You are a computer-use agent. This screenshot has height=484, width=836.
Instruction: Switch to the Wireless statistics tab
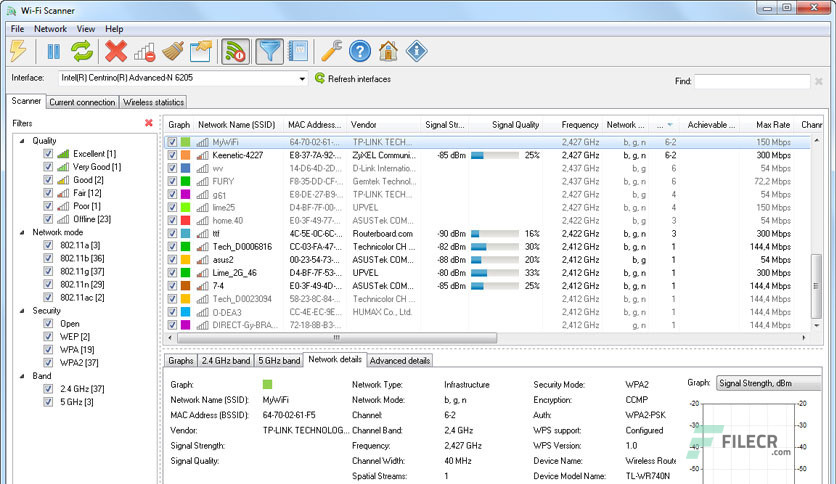(x=153, y=102)
